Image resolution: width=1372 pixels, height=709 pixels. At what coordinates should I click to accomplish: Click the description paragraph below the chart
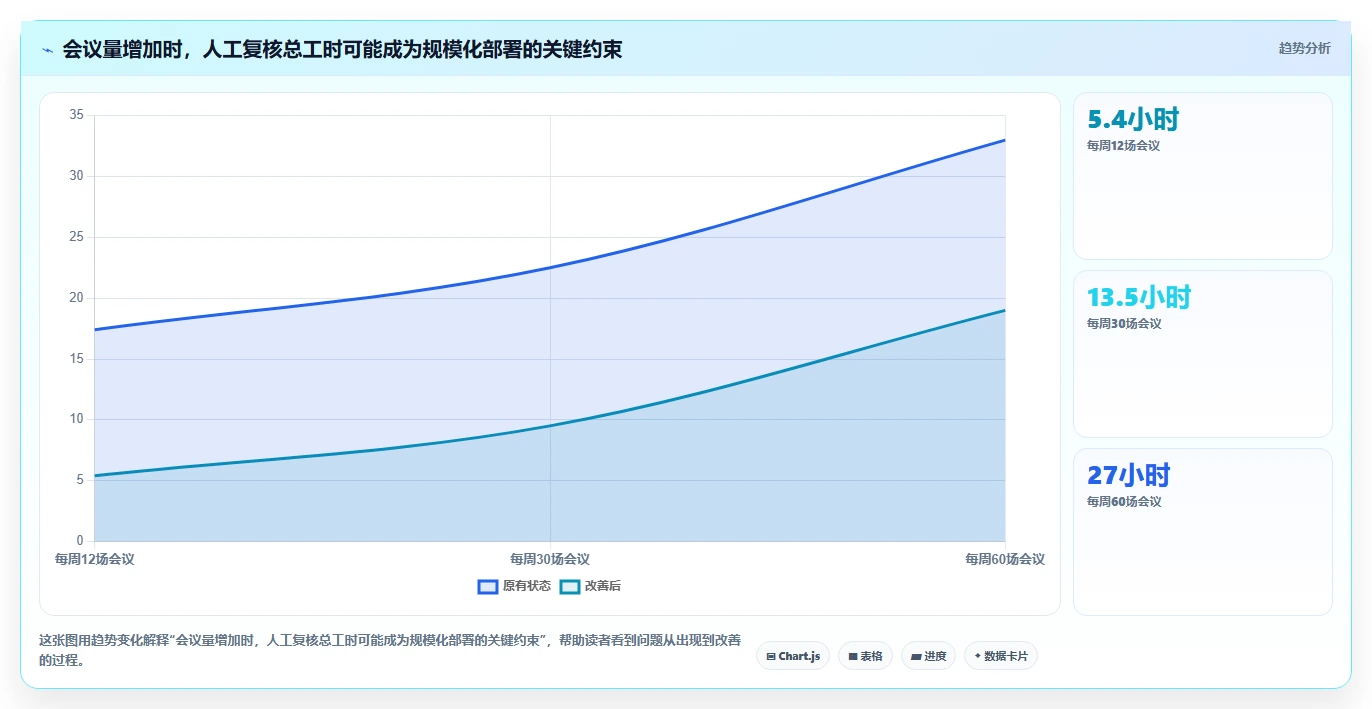[x=390, y=650]
